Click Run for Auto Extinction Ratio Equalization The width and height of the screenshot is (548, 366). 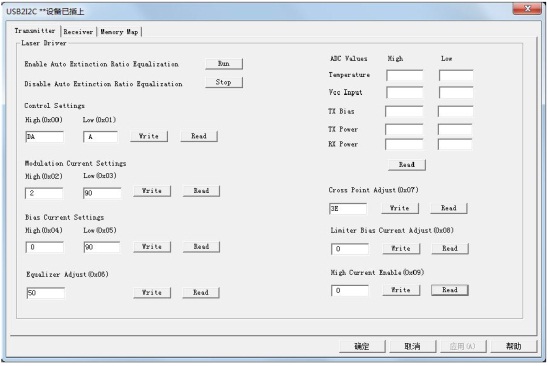click(x=224, y=64)
